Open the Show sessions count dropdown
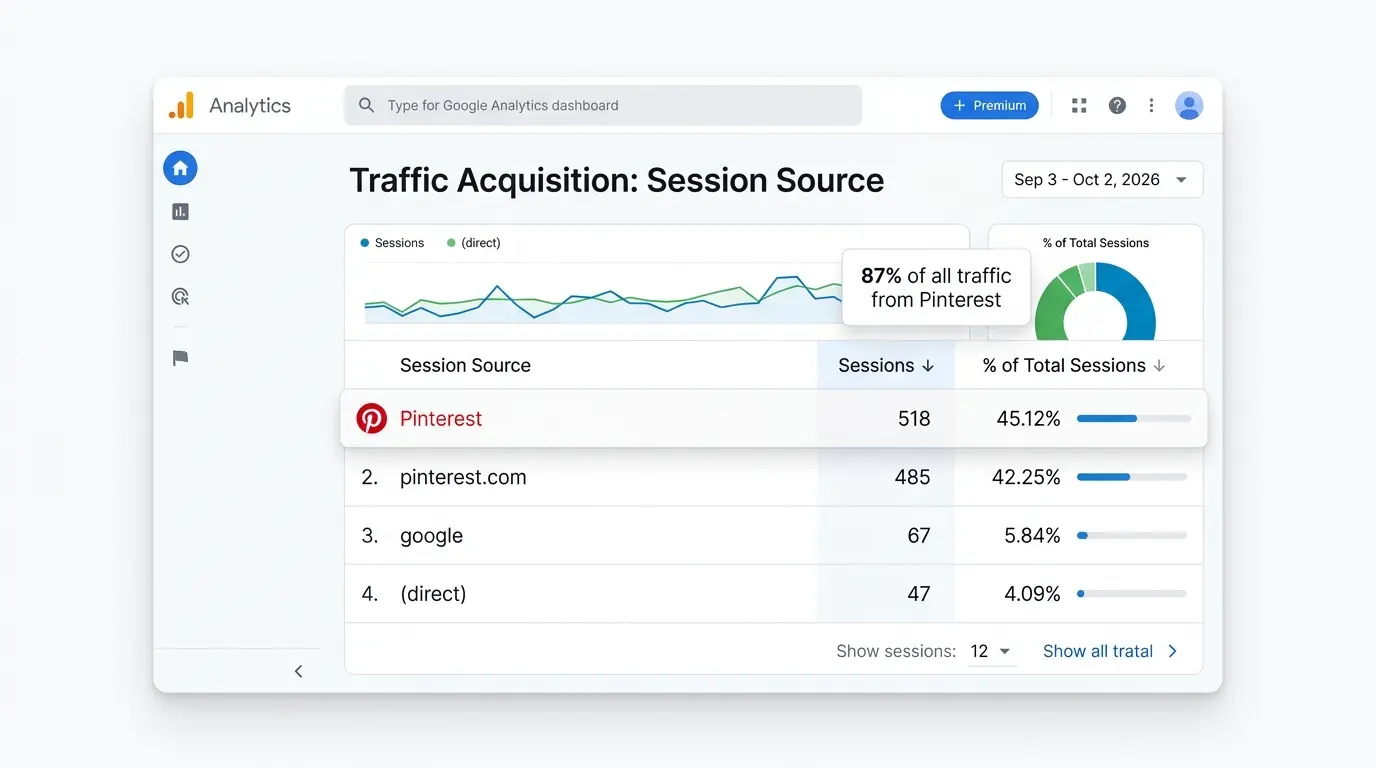Screen dimensions: 1376x768 pyautogui.click(x=991, y=651)
